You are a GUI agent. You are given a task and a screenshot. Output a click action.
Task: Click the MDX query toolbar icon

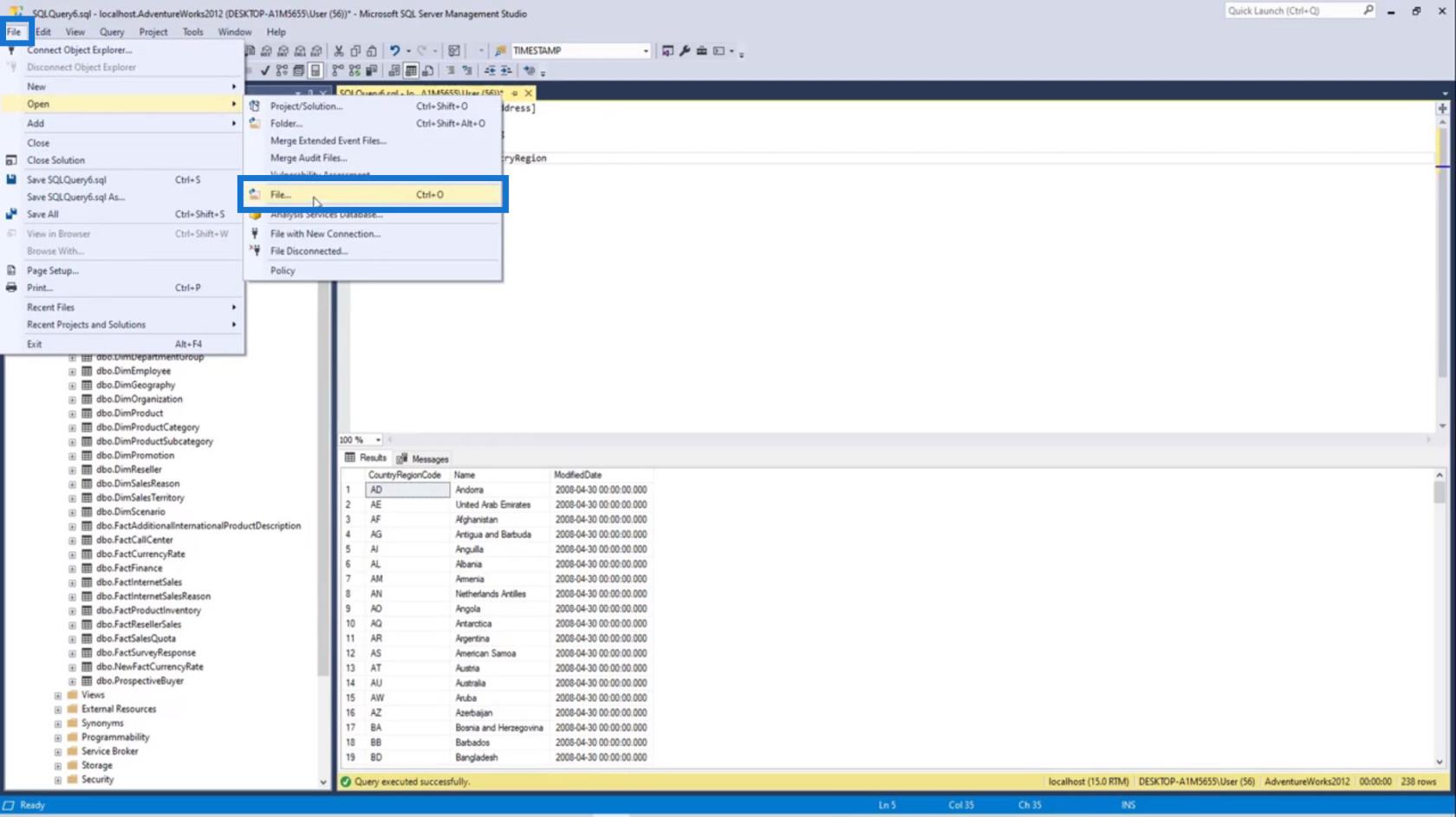click(266, 51)
